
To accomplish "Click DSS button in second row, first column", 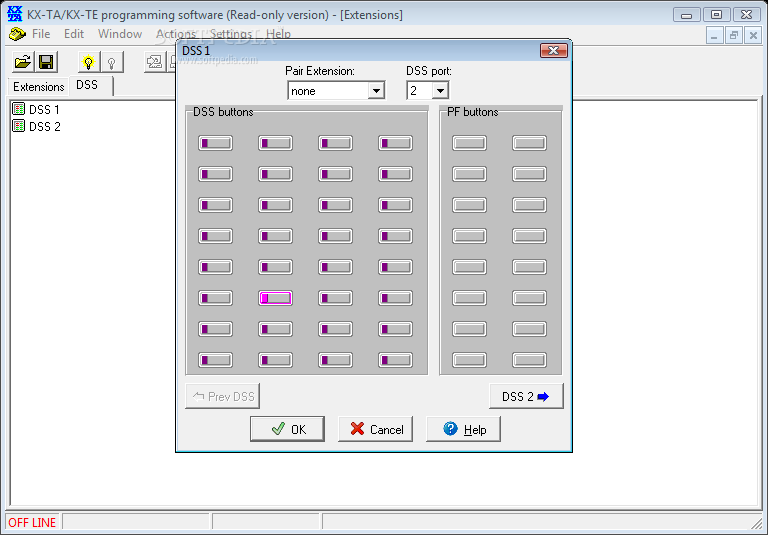I will [x=216, y=174].
